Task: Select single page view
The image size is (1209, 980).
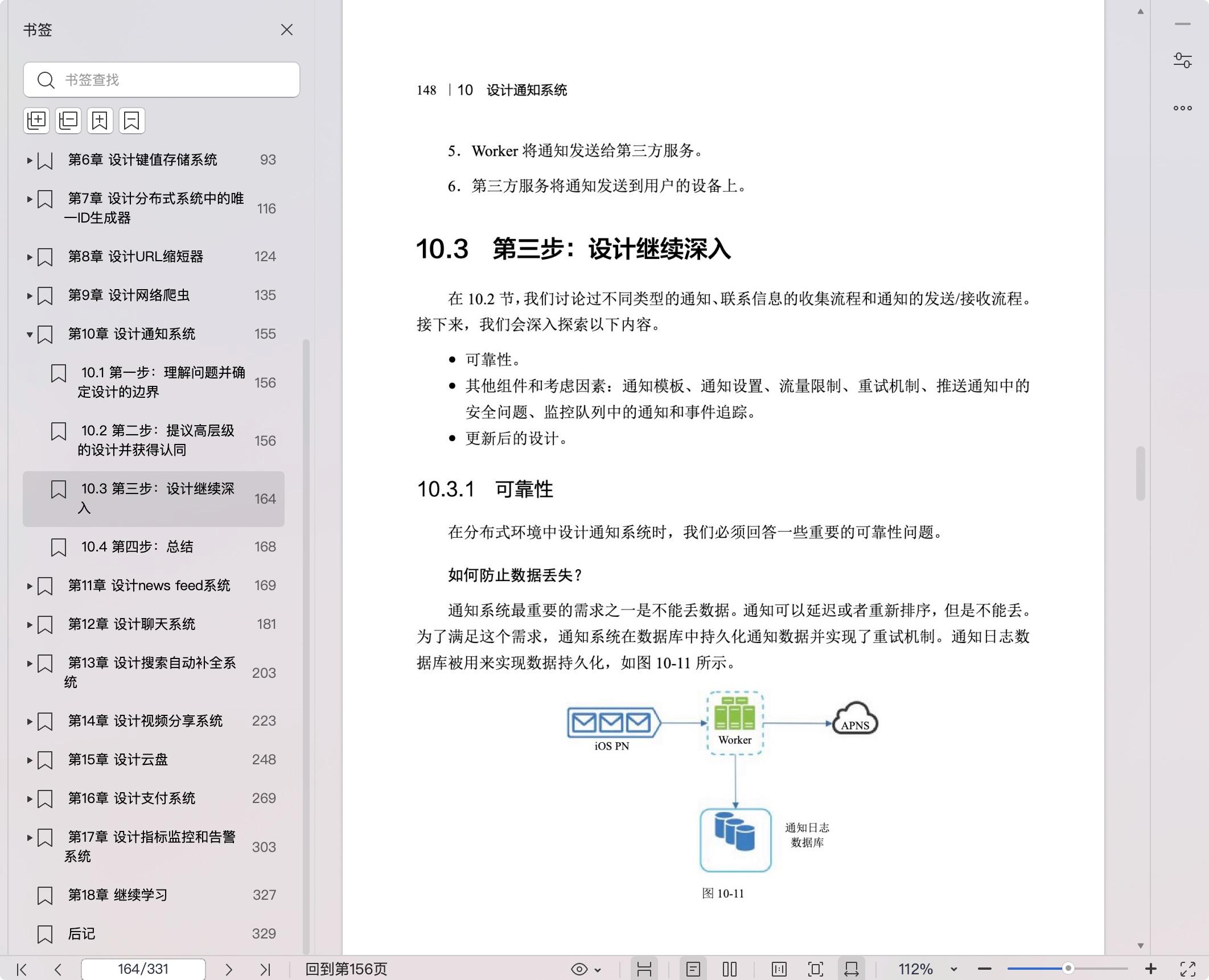Action: (693, 969)
